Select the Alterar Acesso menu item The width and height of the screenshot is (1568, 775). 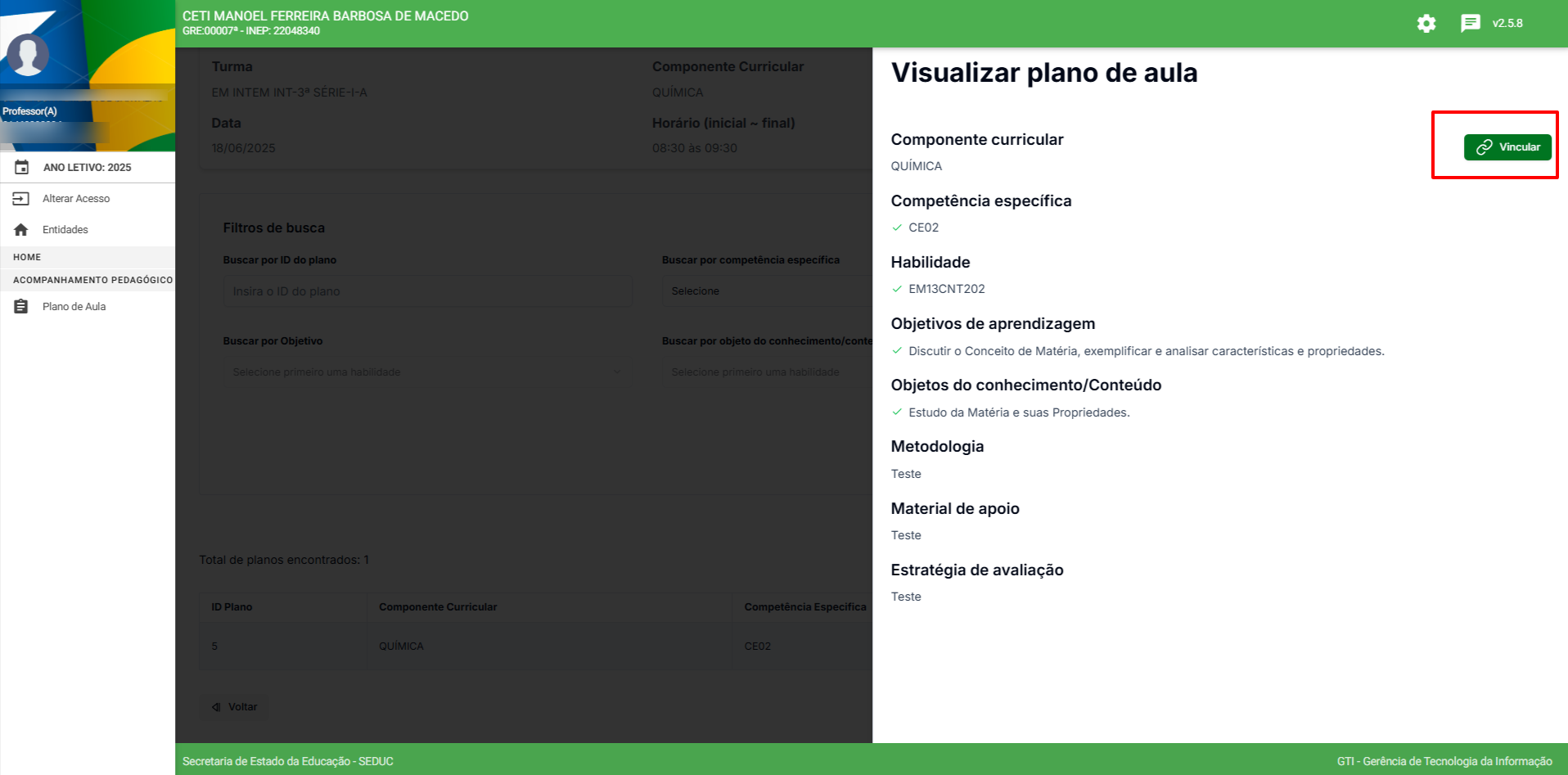click(x=76, y=199)
